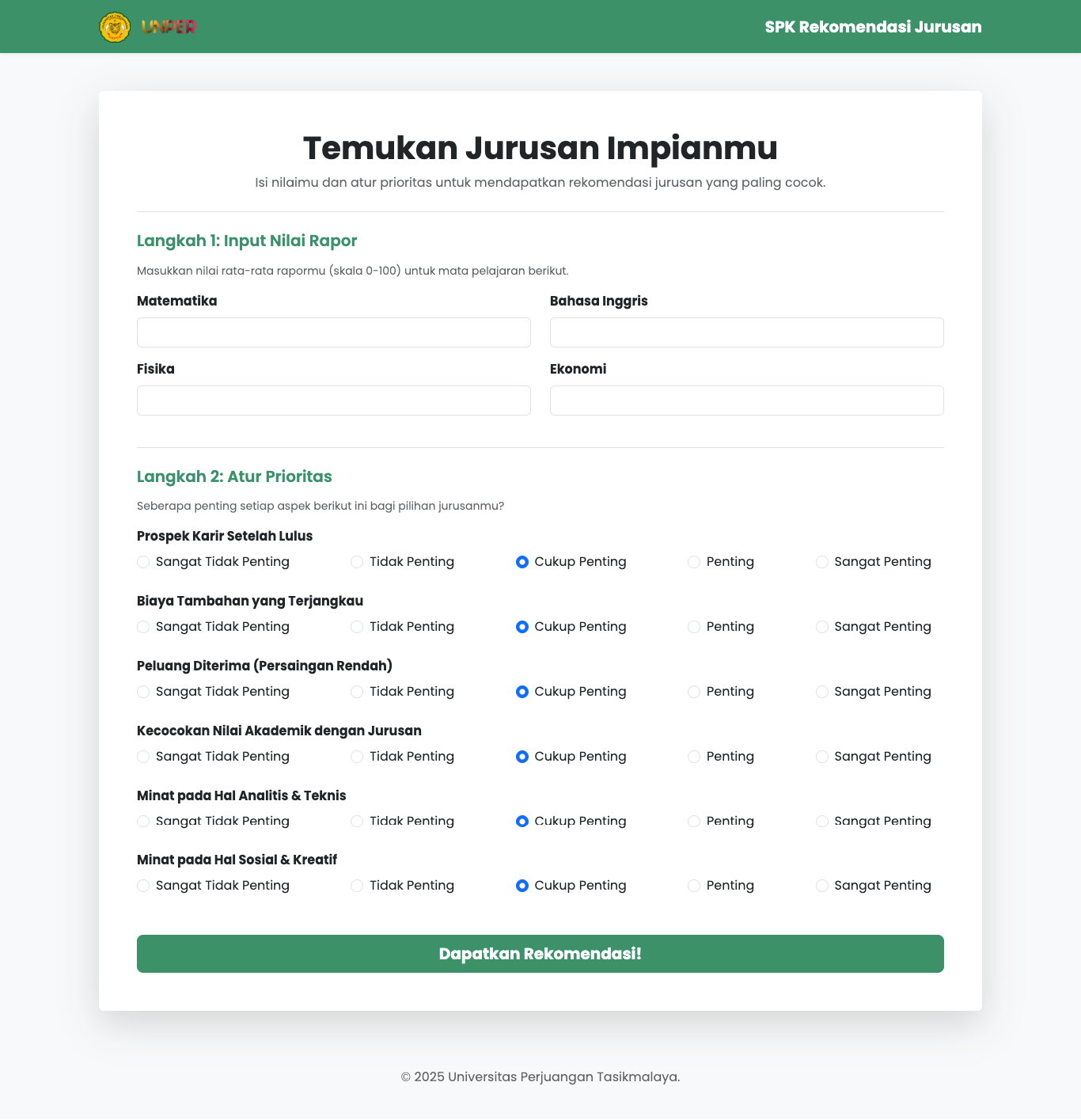Click the Universitas Perjuangan Tasikmalaya footer text
This screenshot has height=1120, width=1081.
pos(540,1076)
